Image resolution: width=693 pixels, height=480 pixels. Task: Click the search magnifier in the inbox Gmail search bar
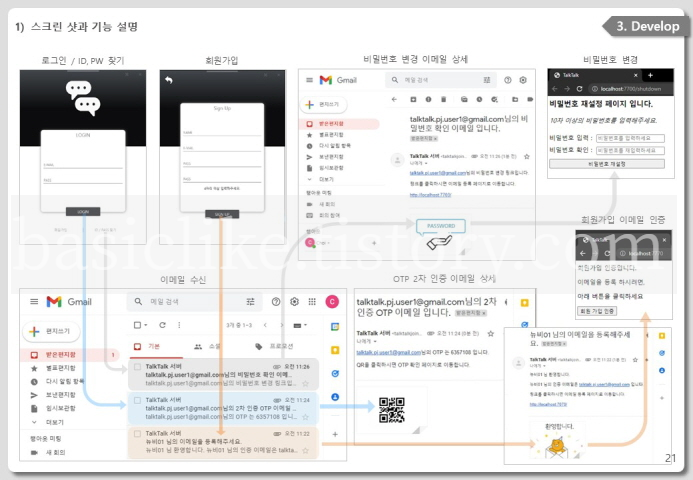pyautogui.click(x=138, y=301)
